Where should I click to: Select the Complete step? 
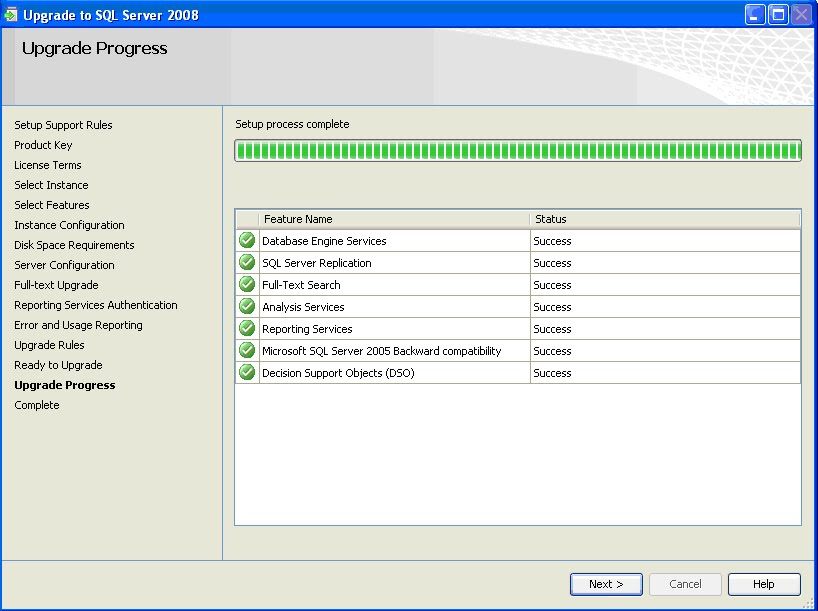pos(36,405)
